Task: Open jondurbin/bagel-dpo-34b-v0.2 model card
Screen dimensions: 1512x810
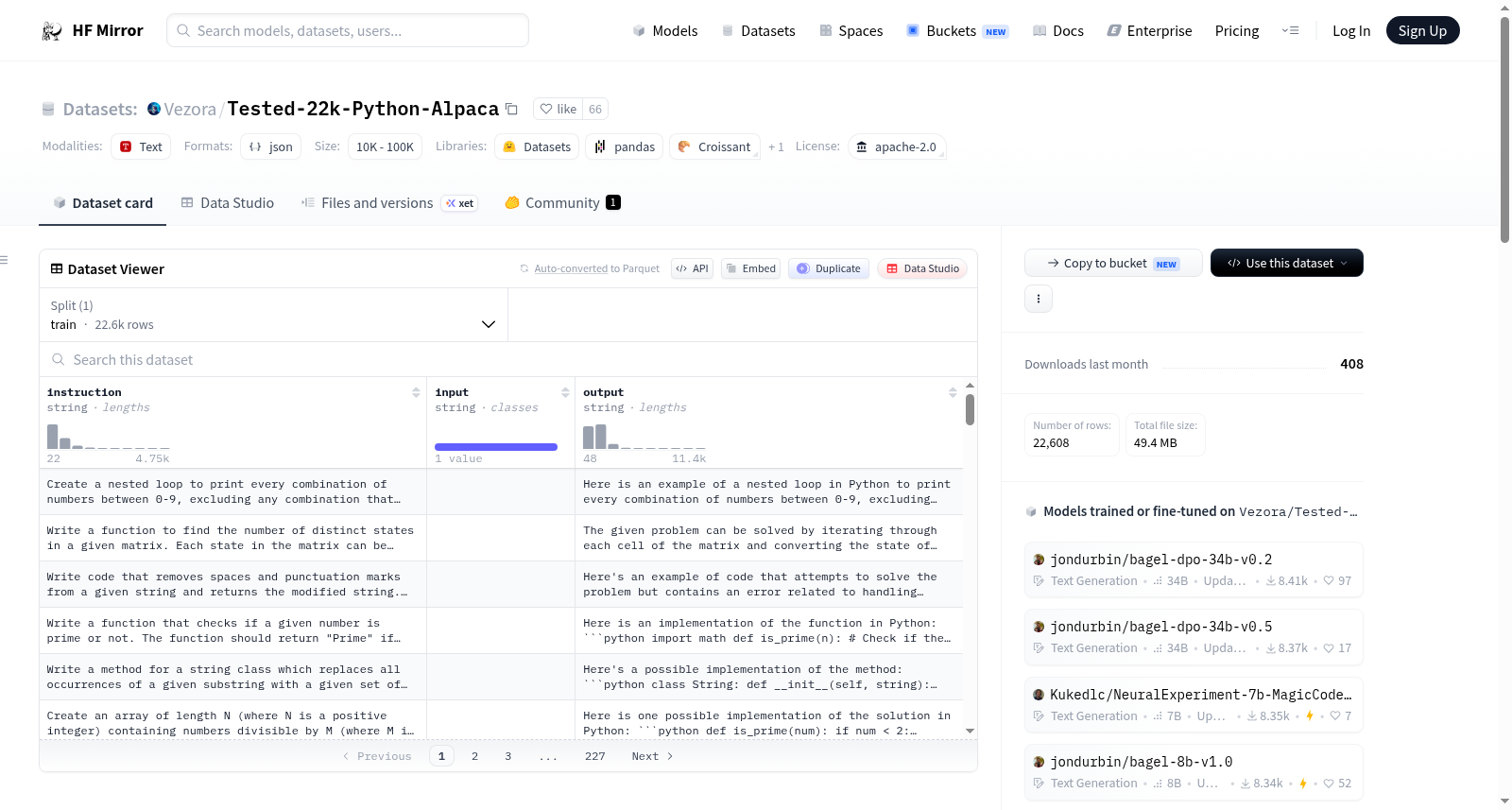Action: pyautogui.click(x=1194, y=569)
